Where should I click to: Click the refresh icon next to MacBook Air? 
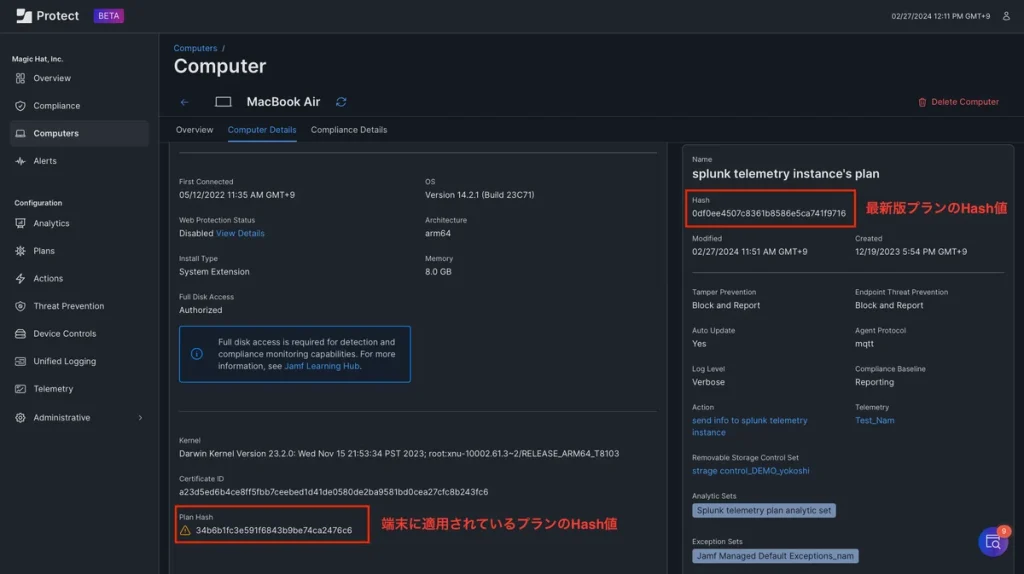(x=341, y=102)
